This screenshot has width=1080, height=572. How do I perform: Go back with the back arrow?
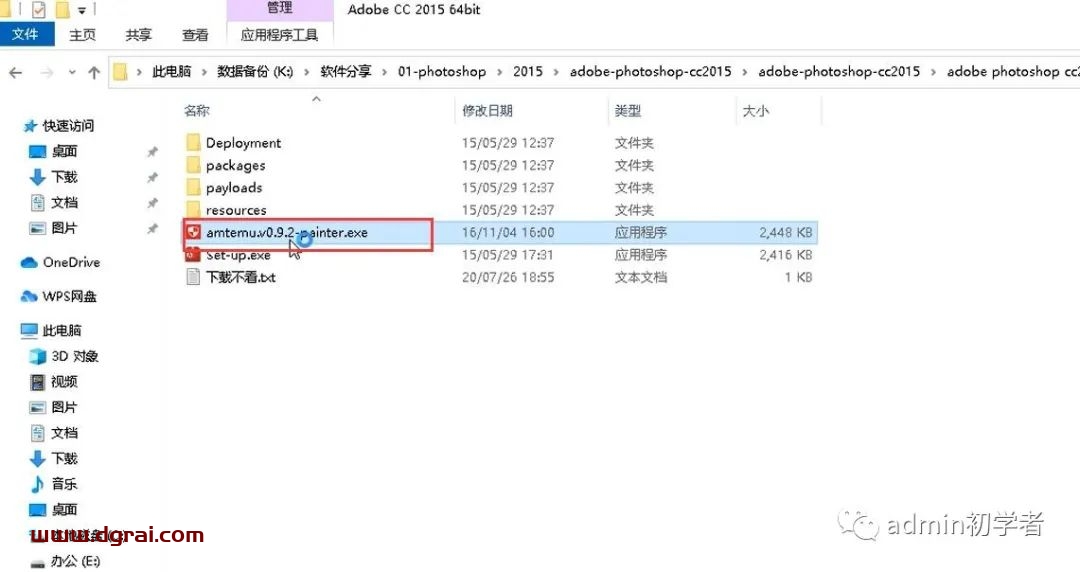pos(15,72)
